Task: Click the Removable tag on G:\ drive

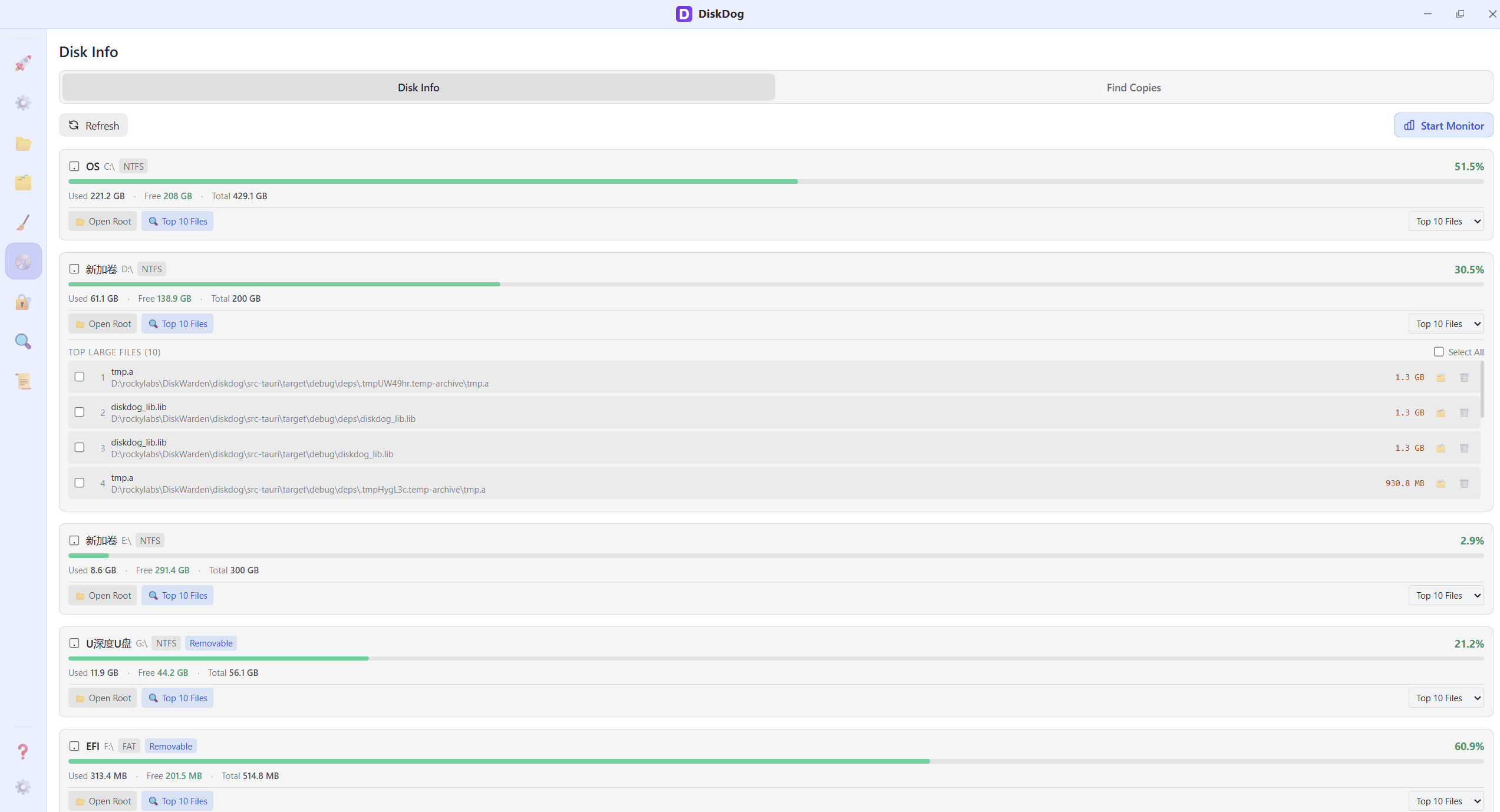Action: point(211,643)
